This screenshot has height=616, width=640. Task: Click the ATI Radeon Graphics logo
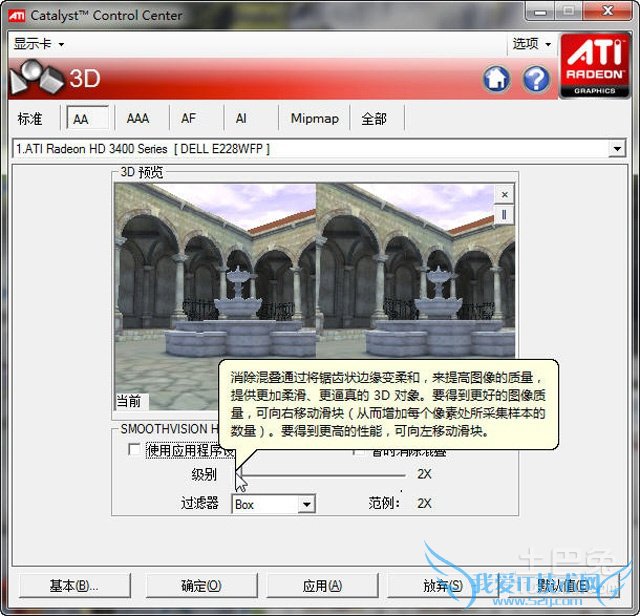point(594,65)
